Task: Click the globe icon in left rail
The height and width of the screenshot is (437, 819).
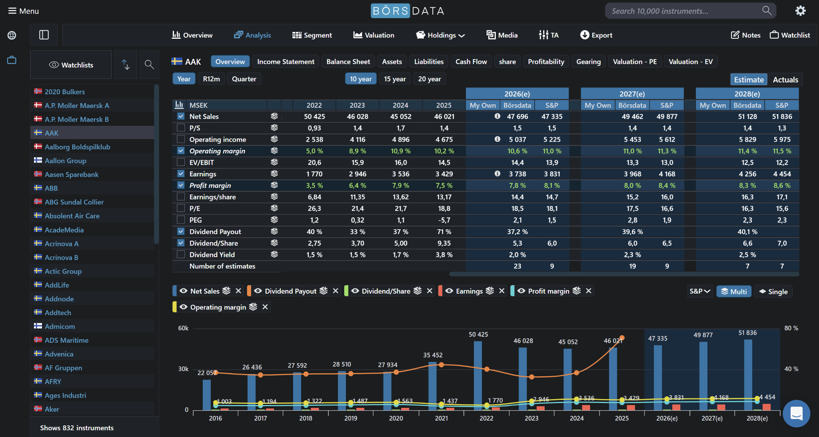Action: pos(11,36)
